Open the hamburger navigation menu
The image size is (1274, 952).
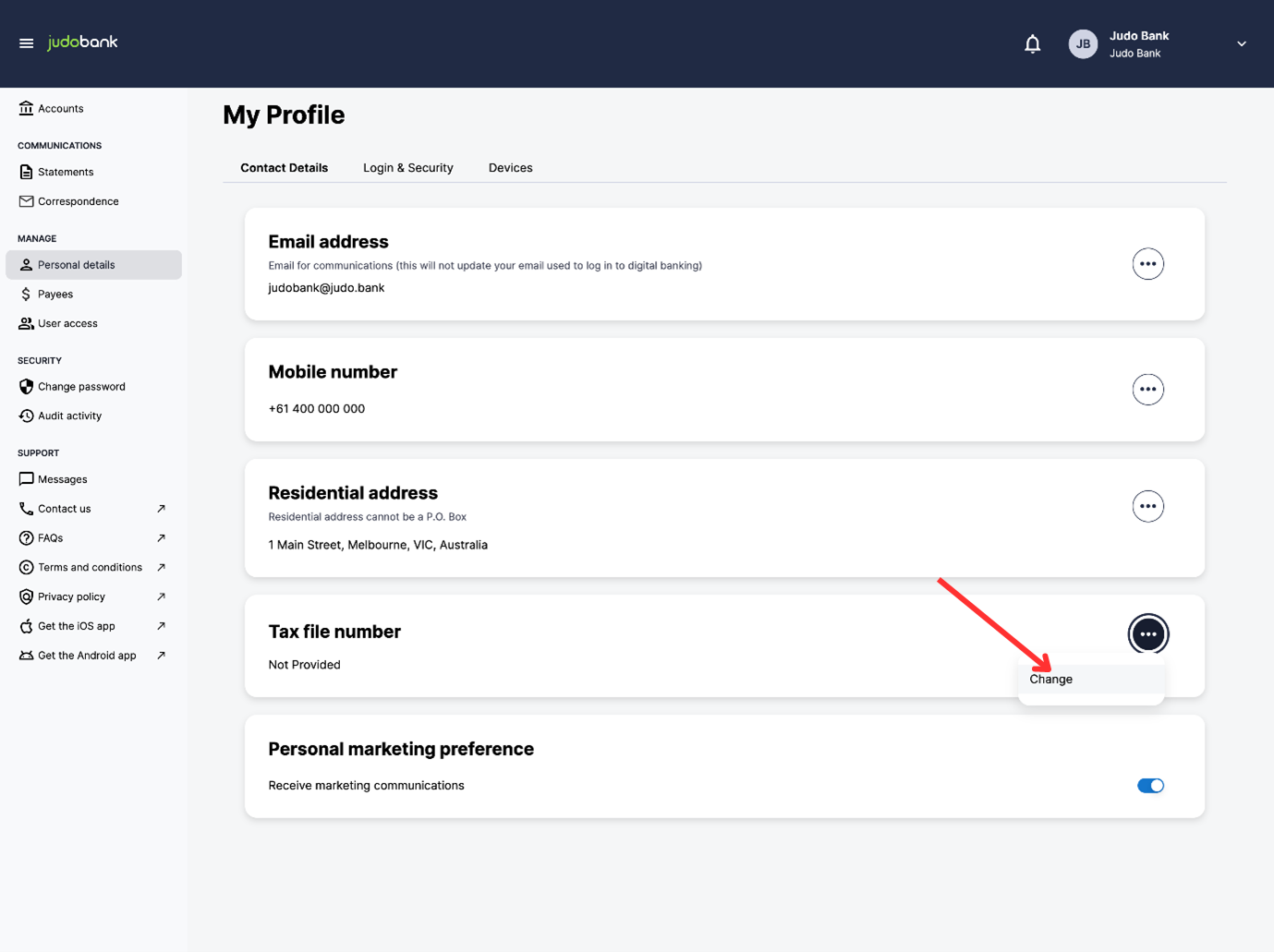26,43
